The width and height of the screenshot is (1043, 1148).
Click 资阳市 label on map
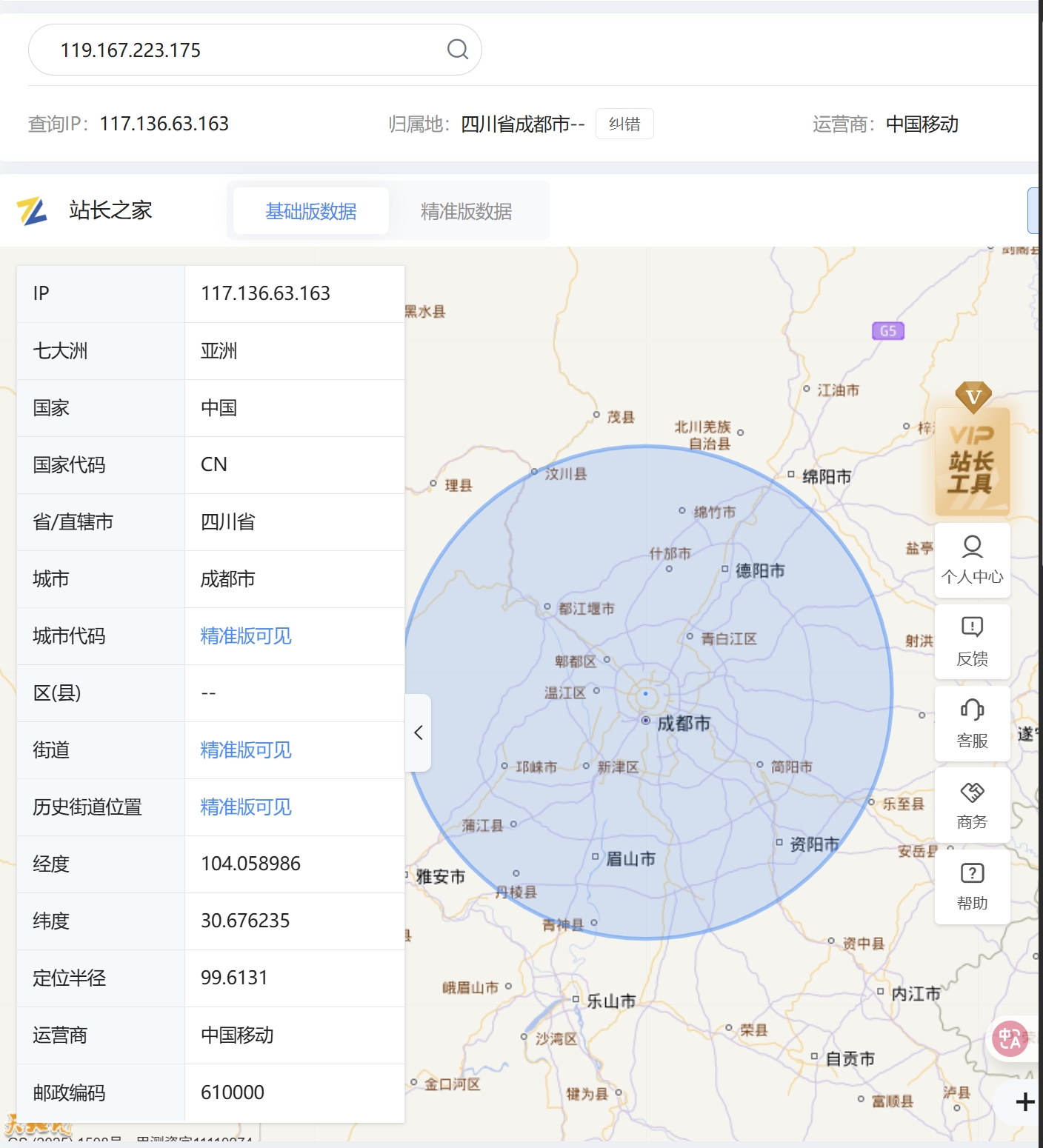click(x=814, y=844)
